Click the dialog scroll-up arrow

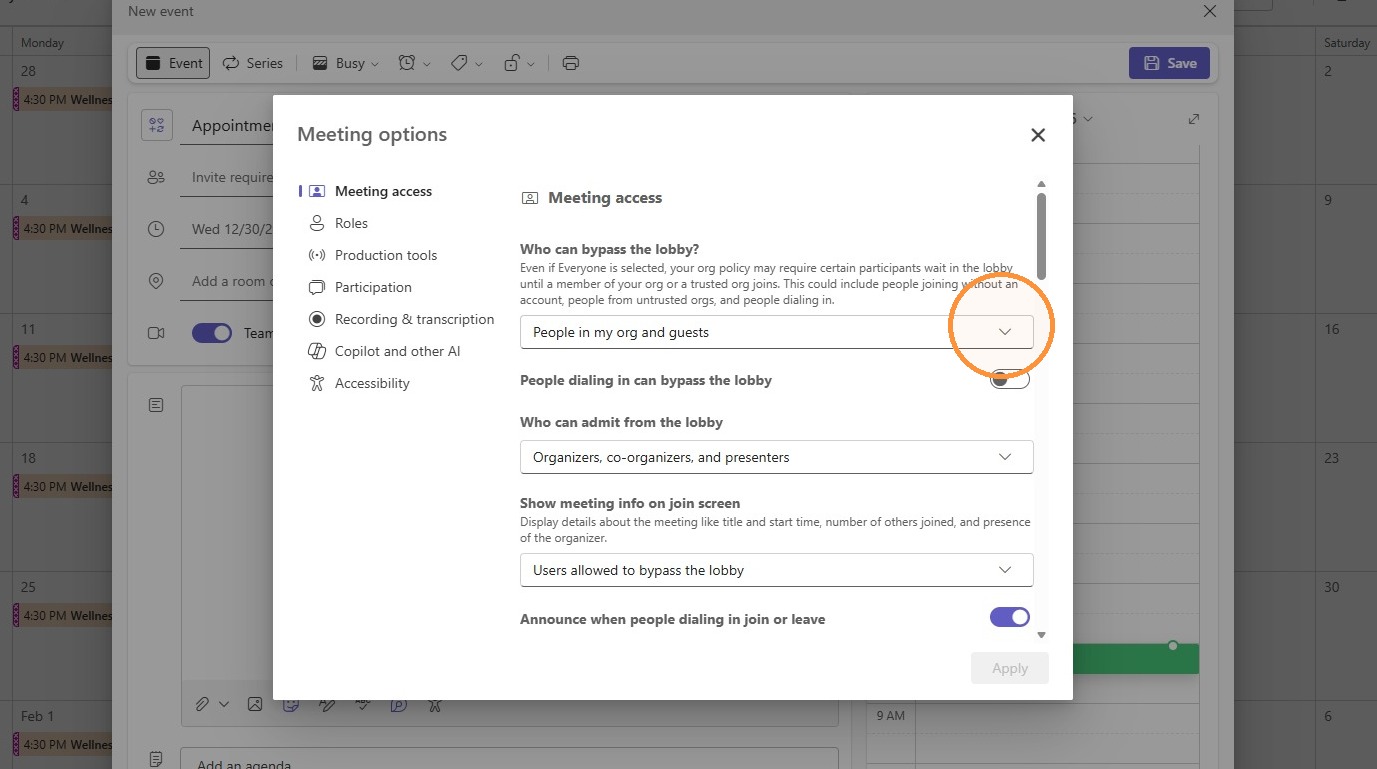[1041, 184]
